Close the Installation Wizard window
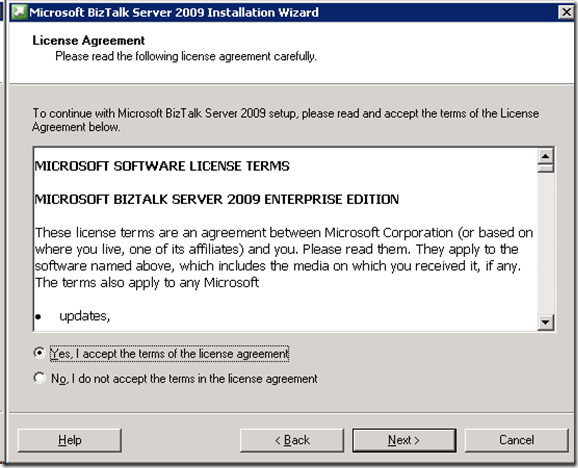Image resolution: width=578 pixels, height=468 pixels. 566,12
